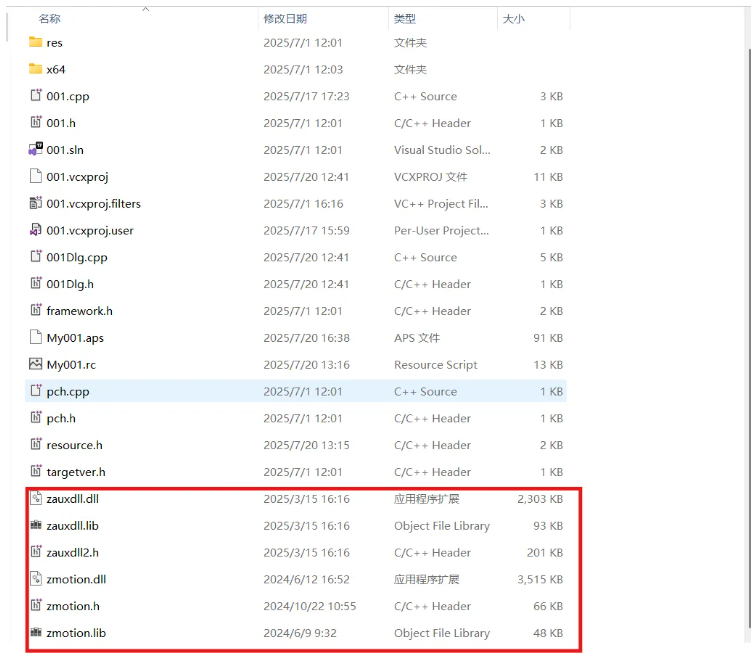Select the x64 folder name
This screenshot has height=659, width=756.
click(55, 69)
